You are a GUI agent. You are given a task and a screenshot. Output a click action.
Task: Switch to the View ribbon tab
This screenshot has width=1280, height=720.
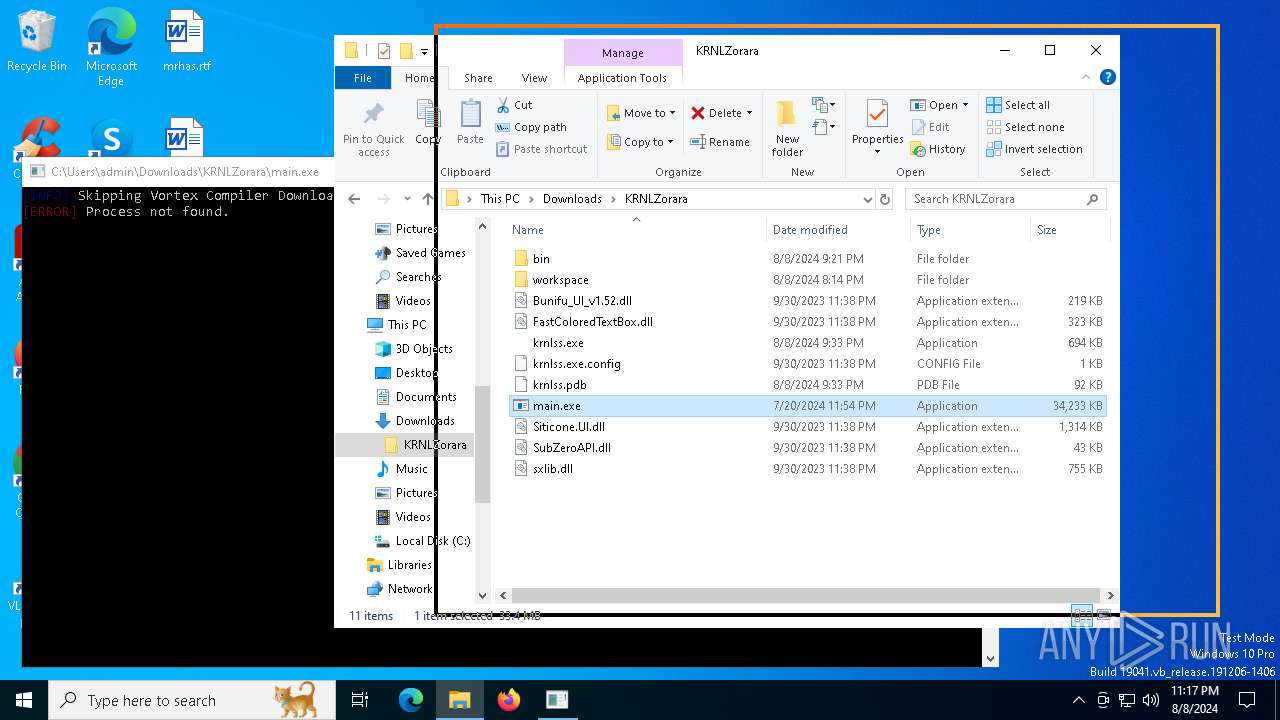click(x=534, y=78)
